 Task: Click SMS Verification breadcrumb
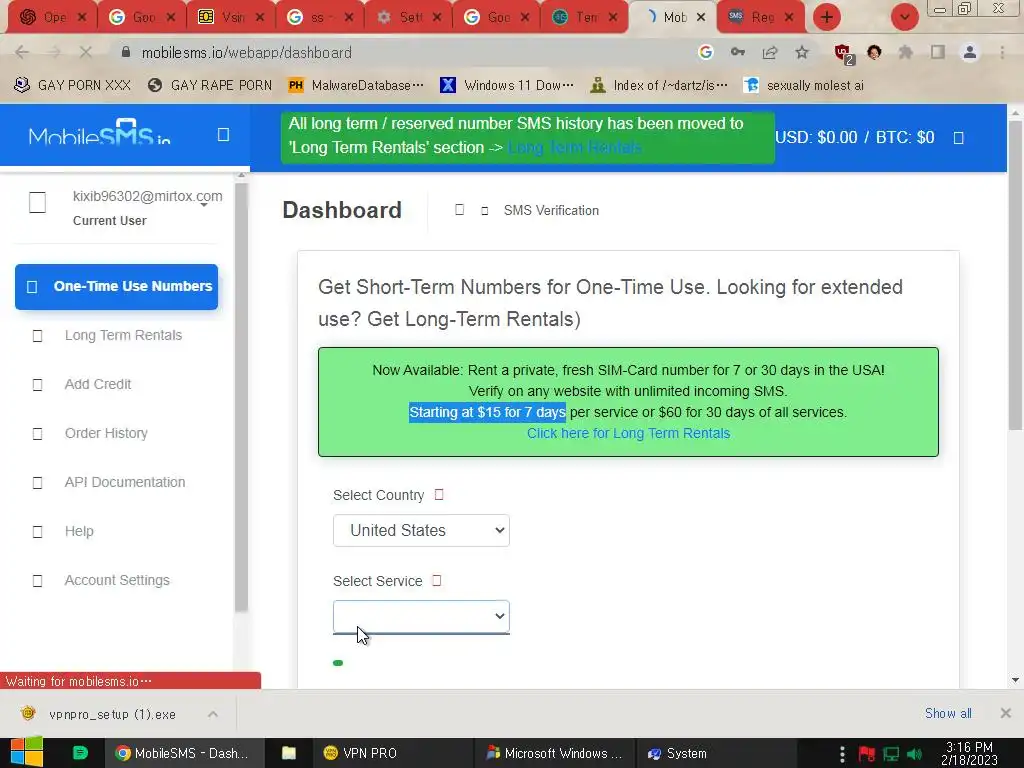tap(551, 210)
